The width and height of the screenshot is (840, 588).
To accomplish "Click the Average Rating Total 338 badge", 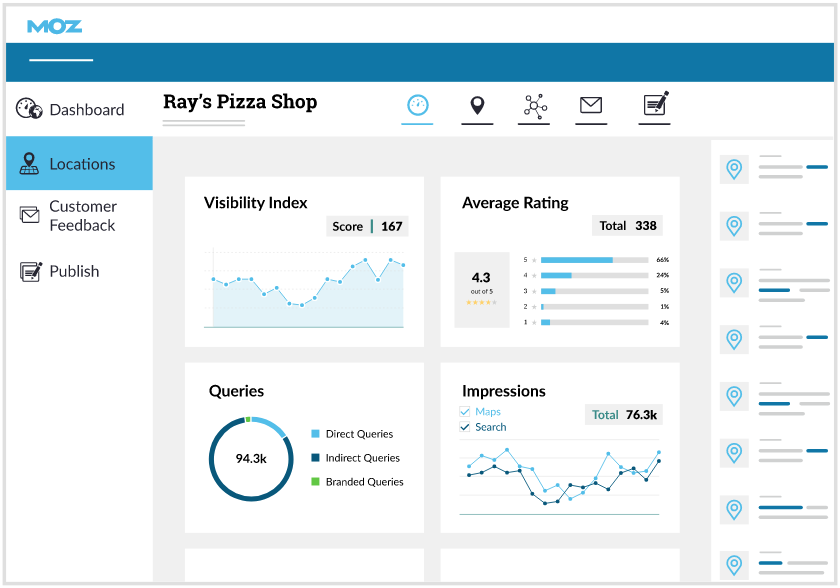I will [x=627, y=226].
